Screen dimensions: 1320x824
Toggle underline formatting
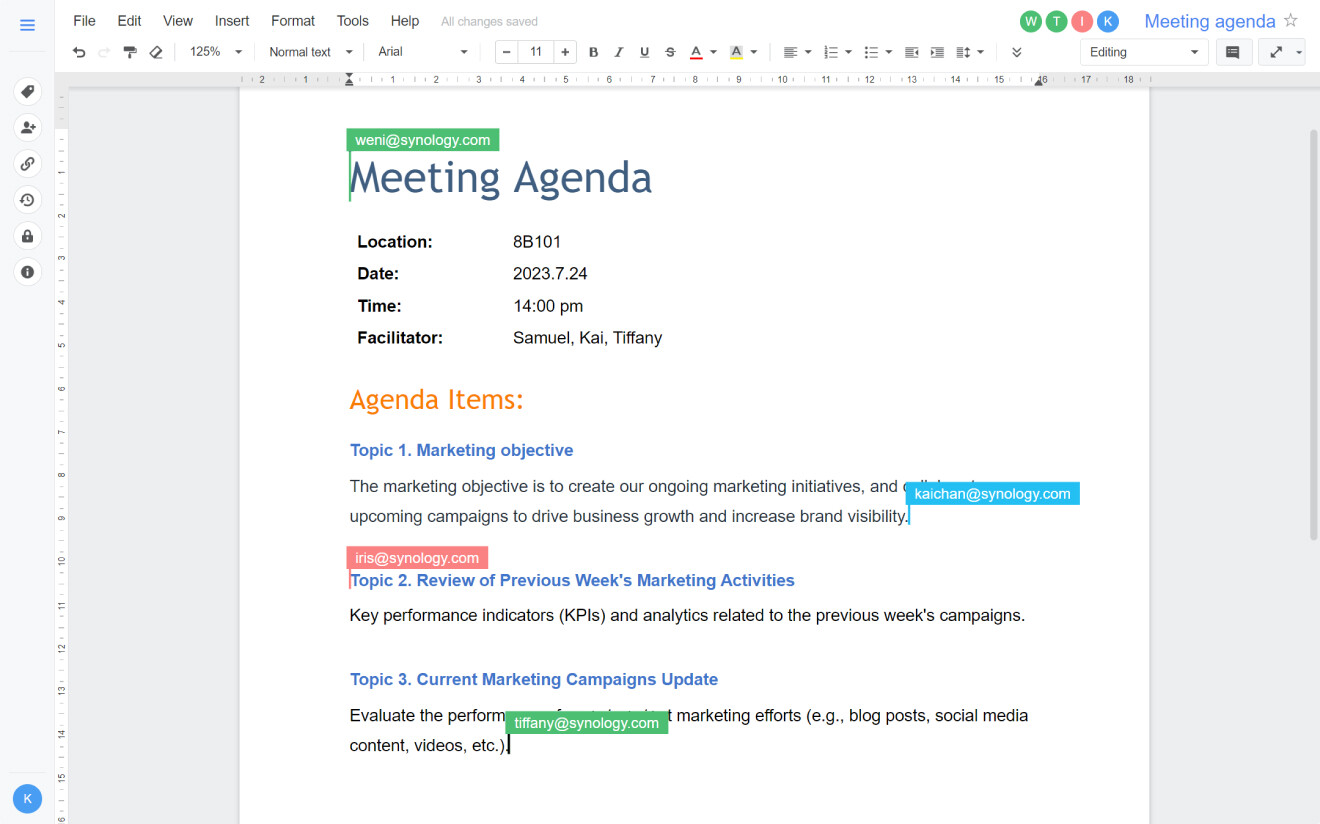pyautogui.click(x=644, y=51)
